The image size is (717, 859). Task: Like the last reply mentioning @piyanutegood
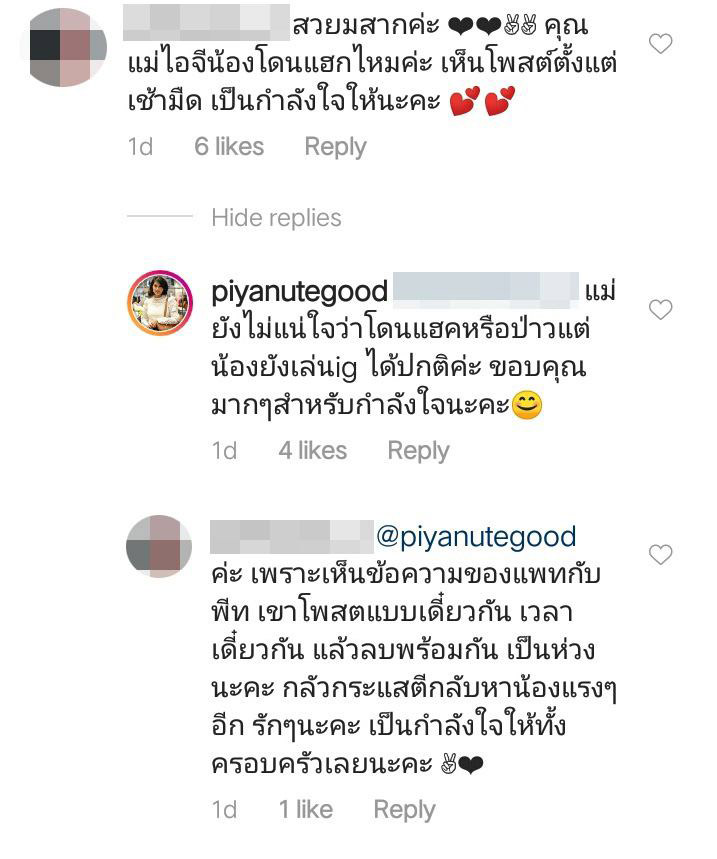click(660, 554)
